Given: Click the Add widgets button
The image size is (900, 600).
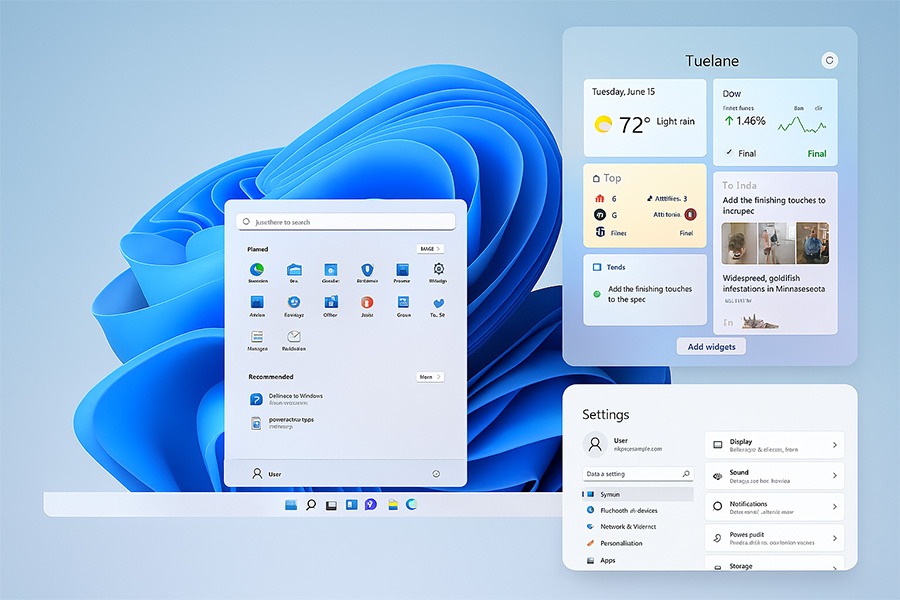Looking at the screenshot, I should click(711, 347).
